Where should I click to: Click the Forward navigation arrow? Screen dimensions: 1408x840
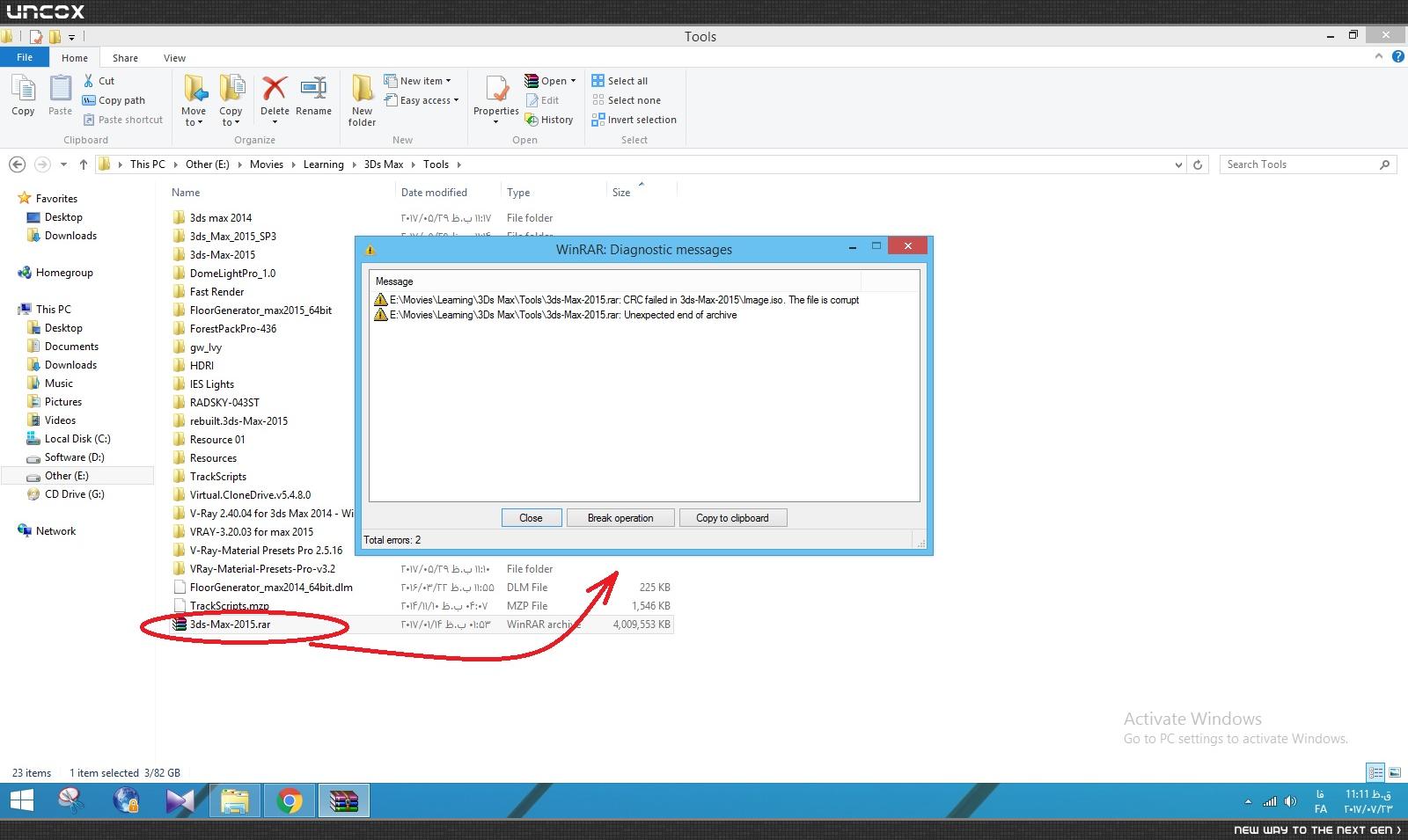(41, 164)
